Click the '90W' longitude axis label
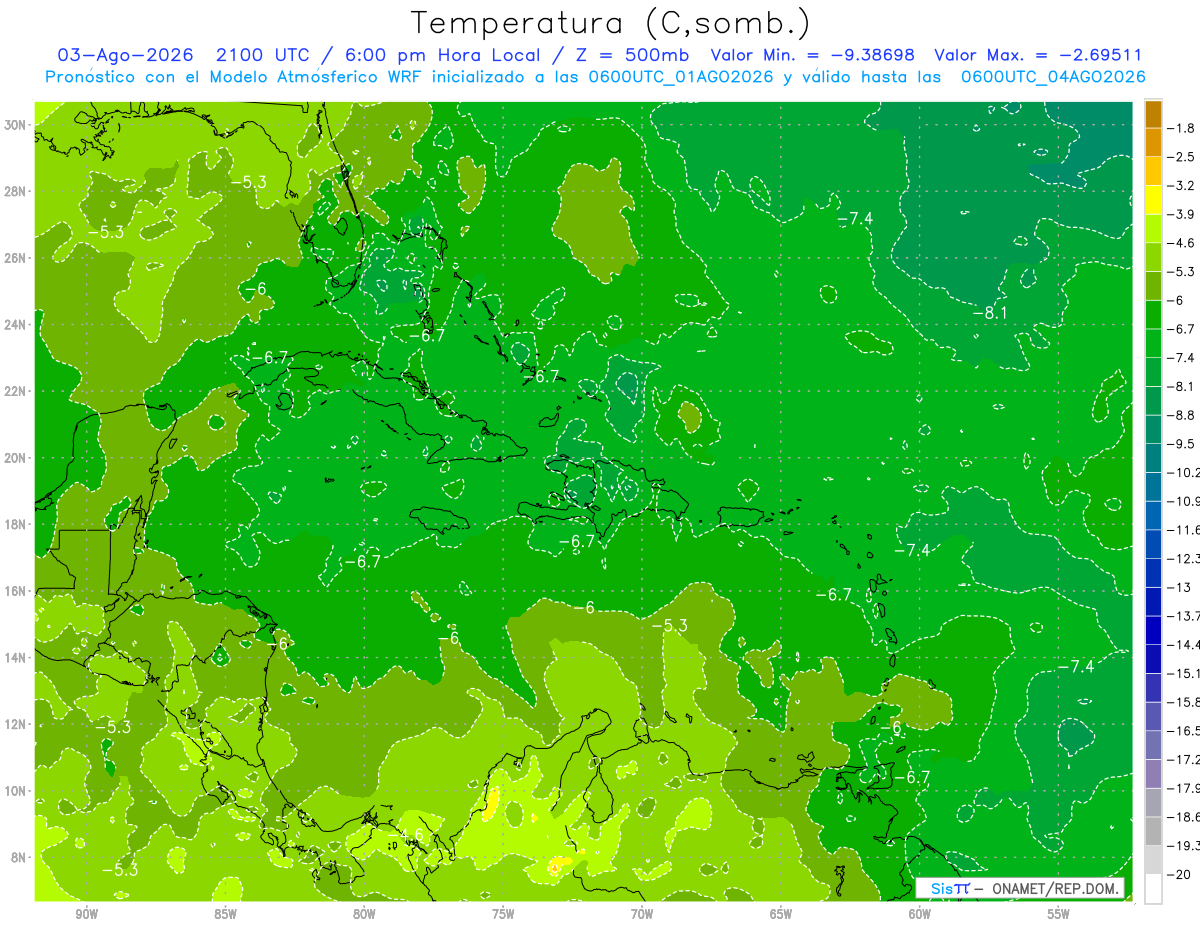The width and height of the screenshot is (1200, 927). point(86,914)
